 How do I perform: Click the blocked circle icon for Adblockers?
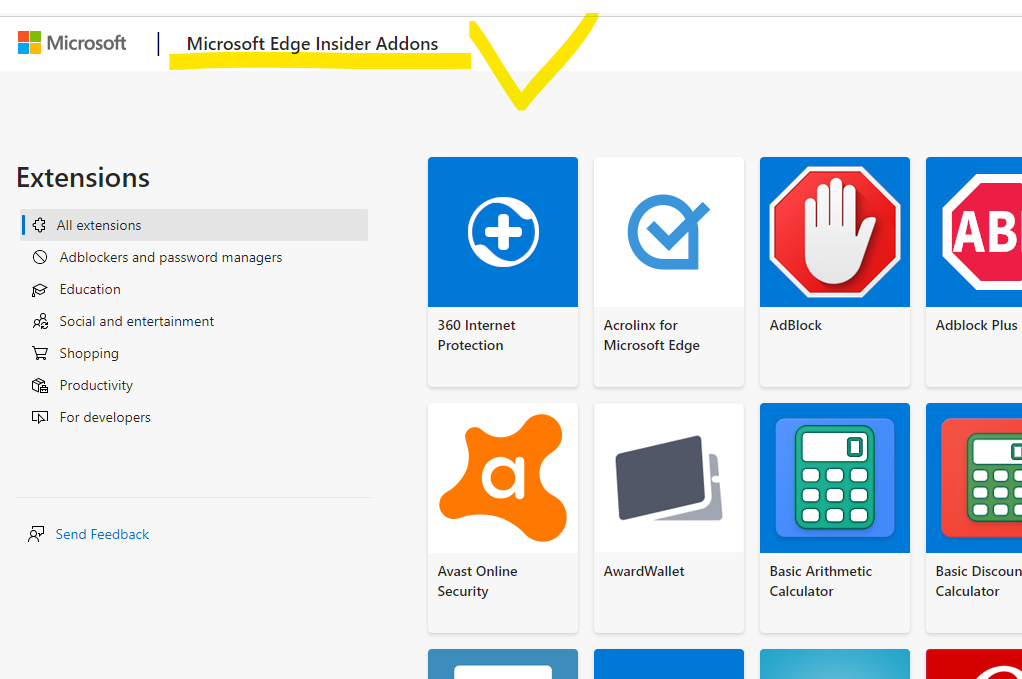(x=40, y=257)
